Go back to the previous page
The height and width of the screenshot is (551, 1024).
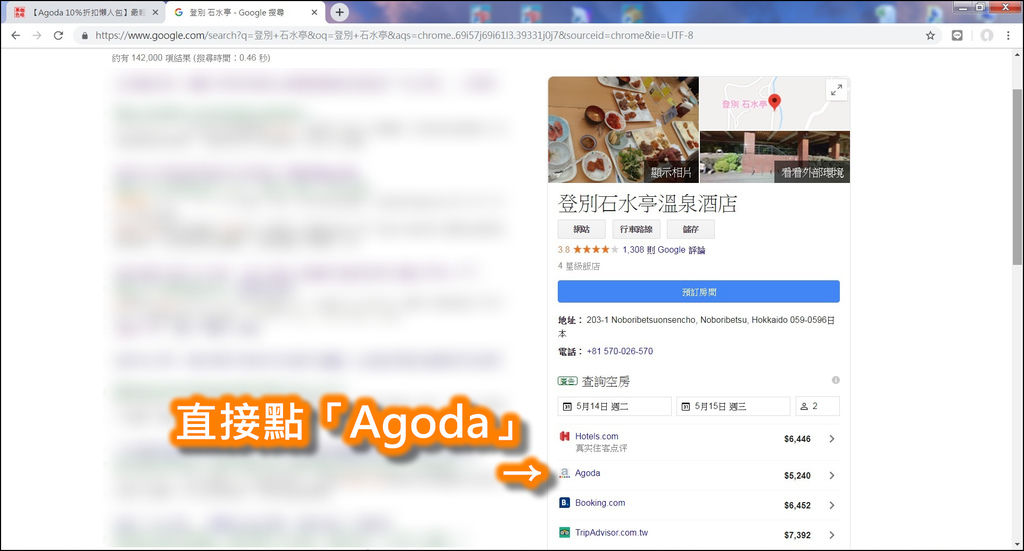point(16,35)
